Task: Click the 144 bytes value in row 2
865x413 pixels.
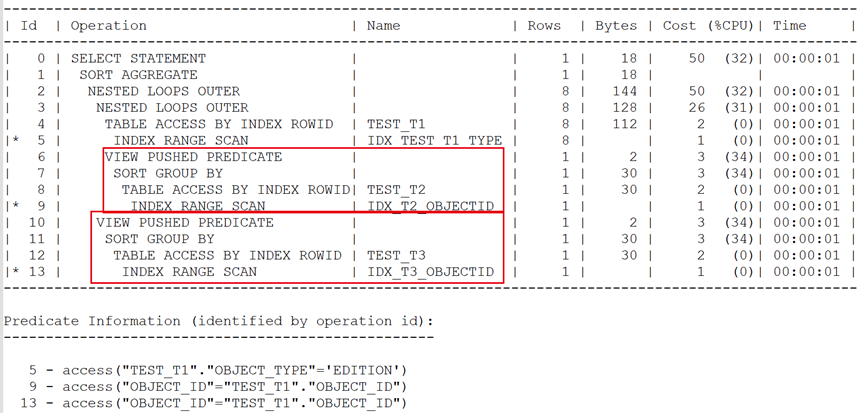Action: click(624, 91)
